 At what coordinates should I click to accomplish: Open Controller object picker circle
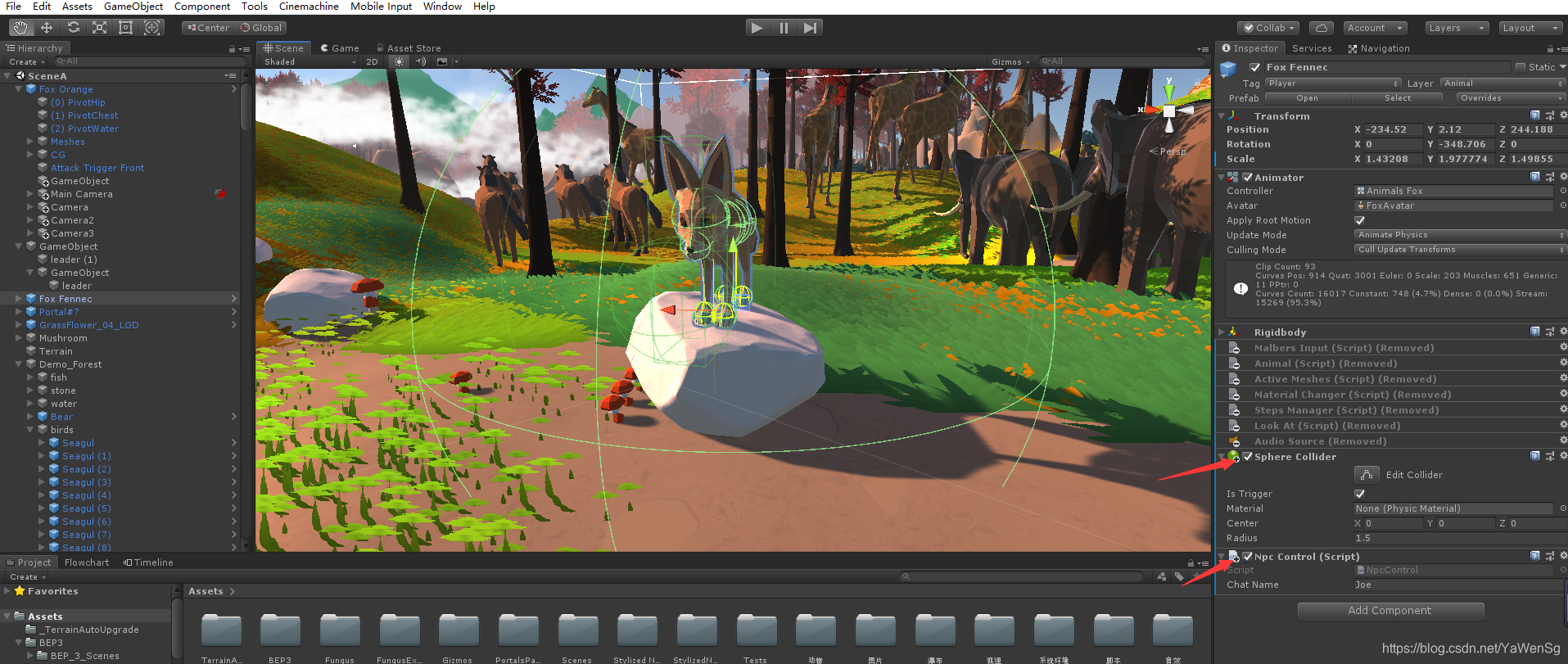1562,191
